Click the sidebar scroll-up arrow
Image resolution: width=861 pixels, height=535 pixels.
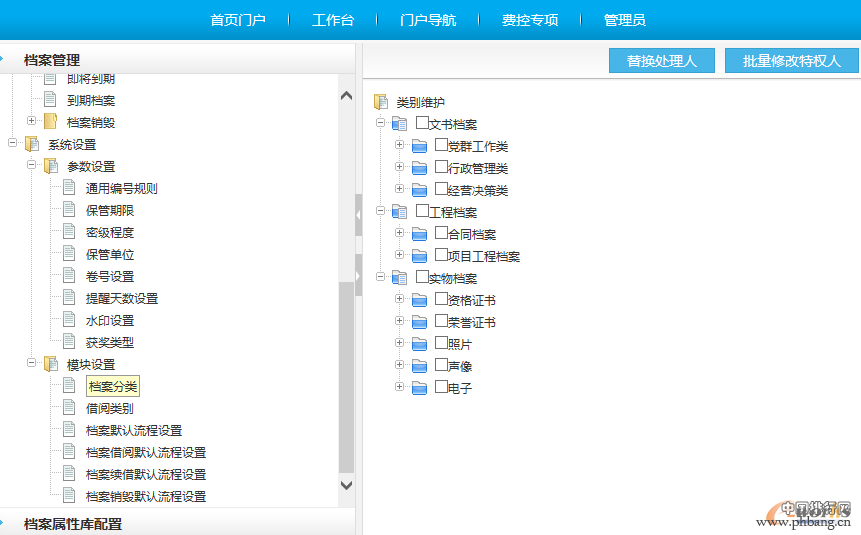[x=346, y=96]
